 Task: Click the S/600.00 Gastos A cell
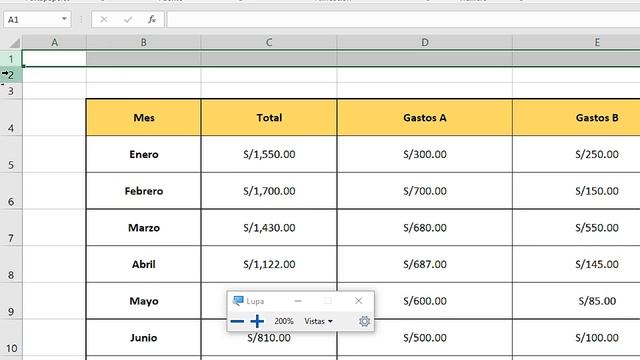point(425,301)
